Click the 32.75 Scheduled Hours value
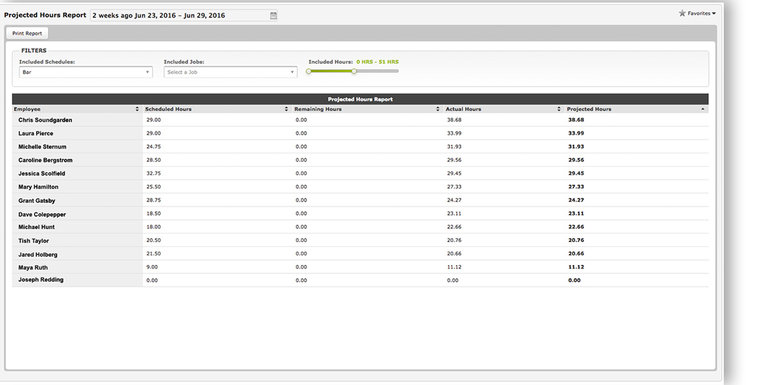The width and height of the screenshot is (770, 385). [x=154, y=173]
